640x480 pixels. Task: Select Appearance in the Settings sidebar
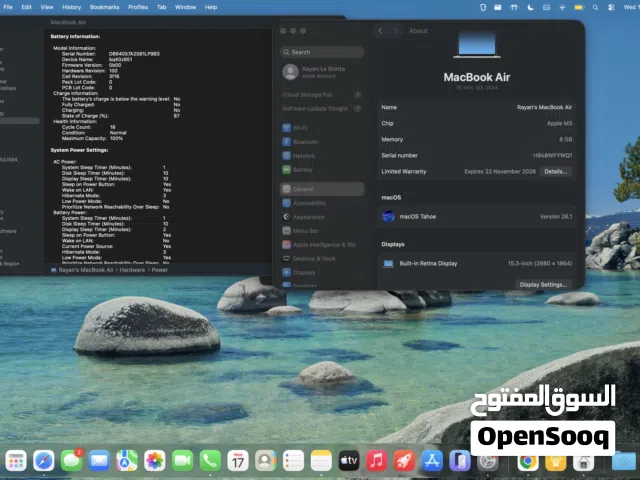(x=322, y=217)
